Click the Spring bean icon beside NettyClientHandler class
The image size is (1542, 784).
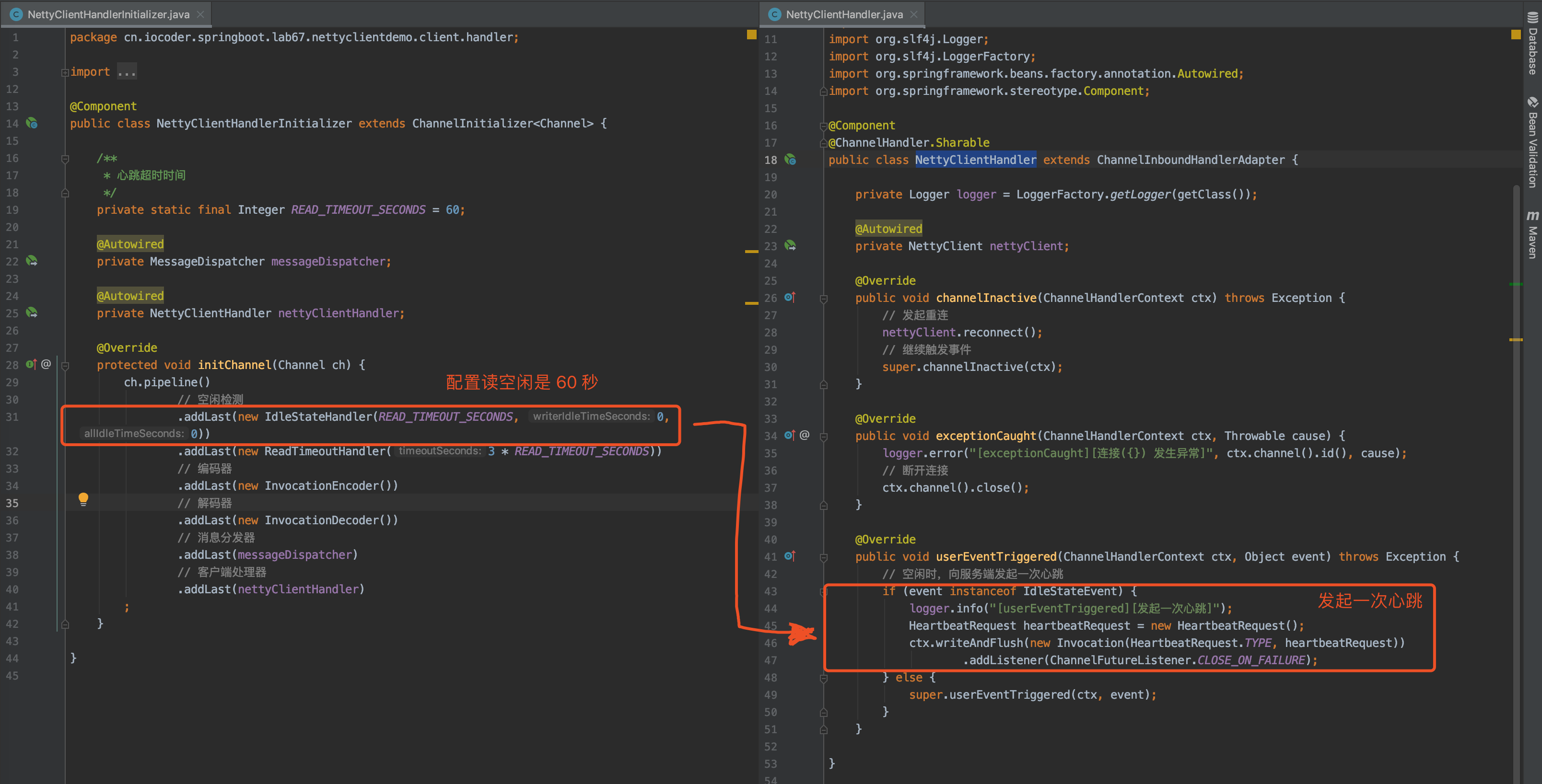(790, 160)
